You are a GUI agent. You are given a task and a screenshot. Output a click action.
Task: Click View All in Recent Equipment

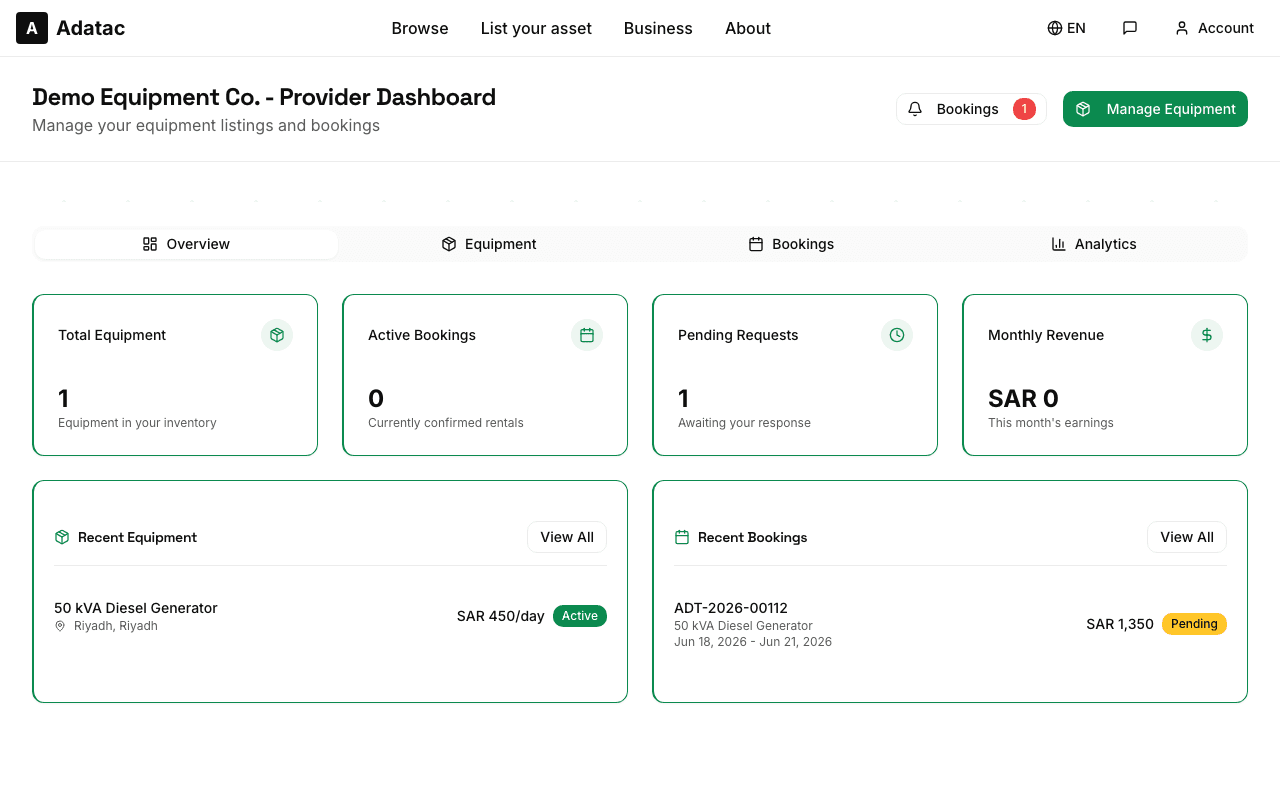point(567,537)
